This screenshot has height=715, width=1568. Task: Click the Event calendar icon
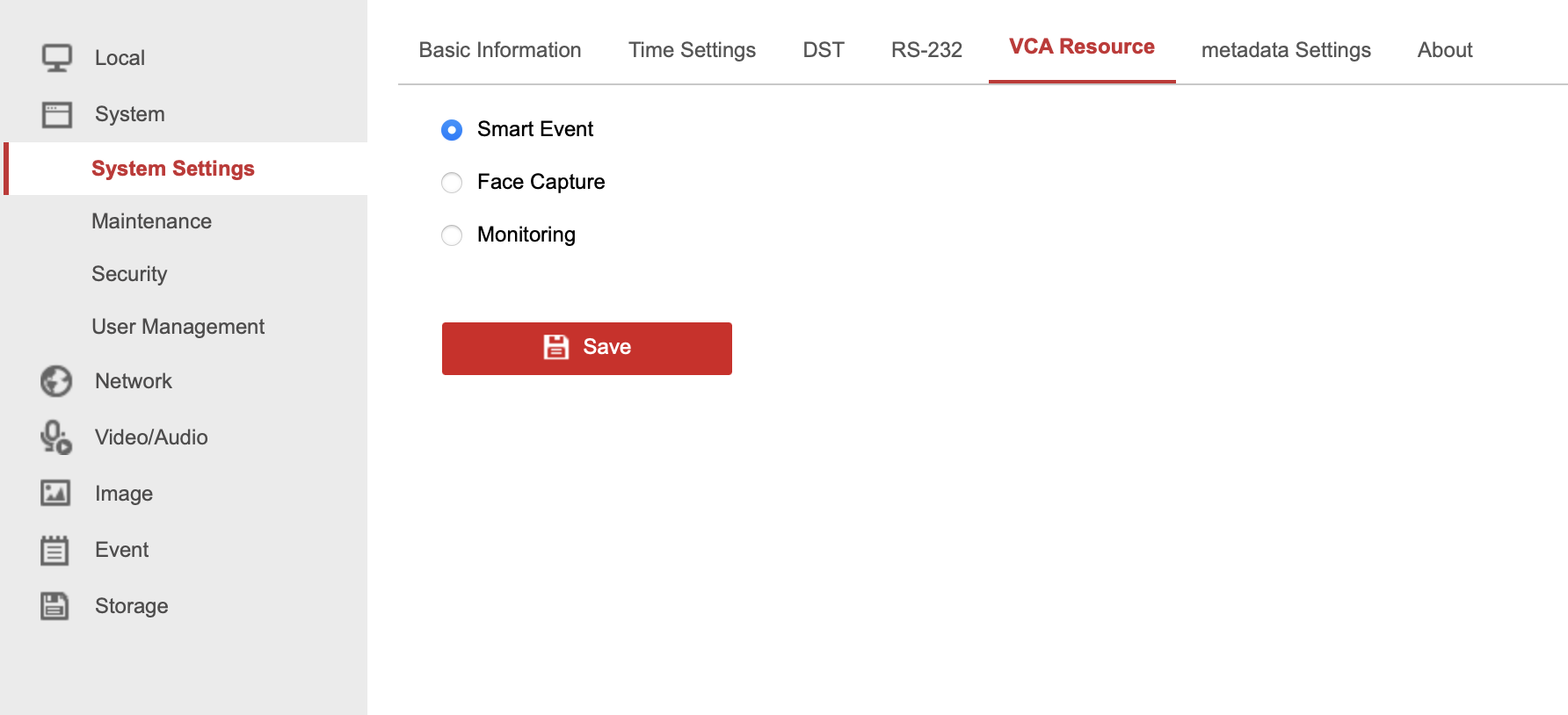(x=54, y=550)
